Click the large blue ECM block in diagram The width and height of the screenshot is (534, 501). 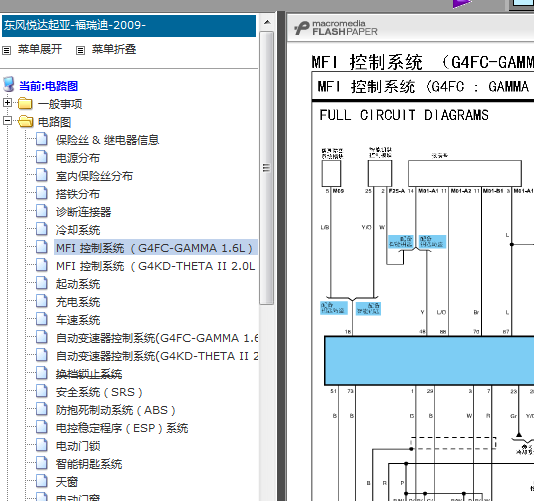click(x=429, y=360)
